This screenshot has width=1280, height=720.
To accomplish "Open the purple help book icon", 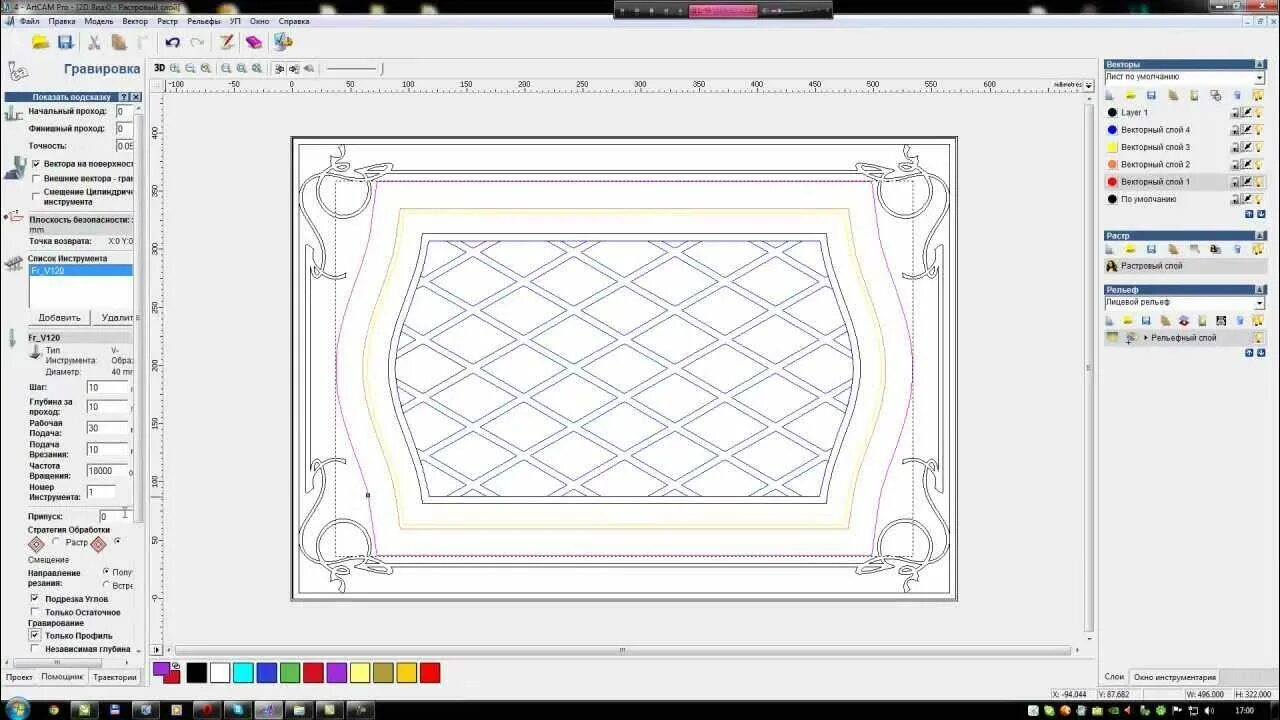I will (254, 42).
